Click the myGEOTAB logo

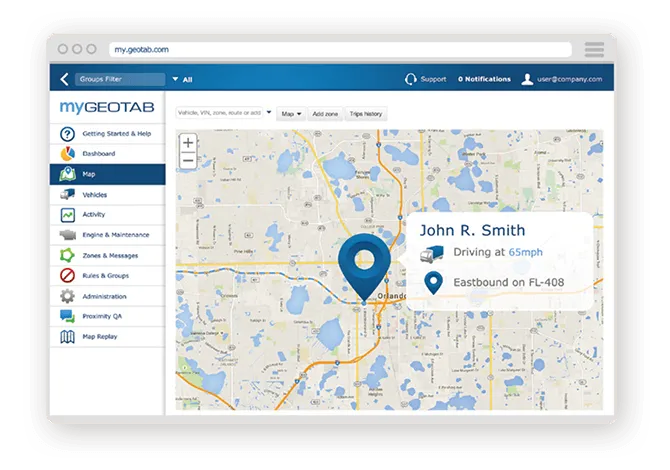coord(107,107)
